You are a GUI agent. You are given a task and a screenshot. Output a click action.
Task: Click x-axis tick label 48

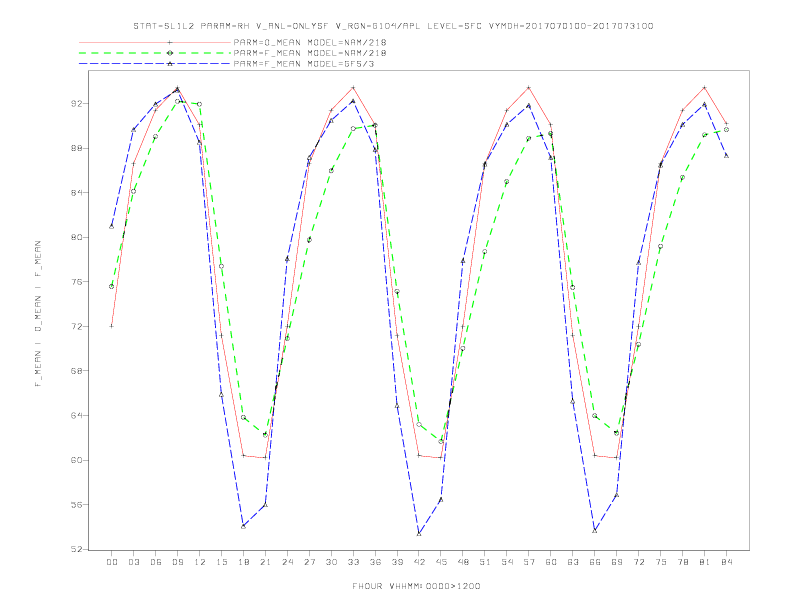[463, 562]
